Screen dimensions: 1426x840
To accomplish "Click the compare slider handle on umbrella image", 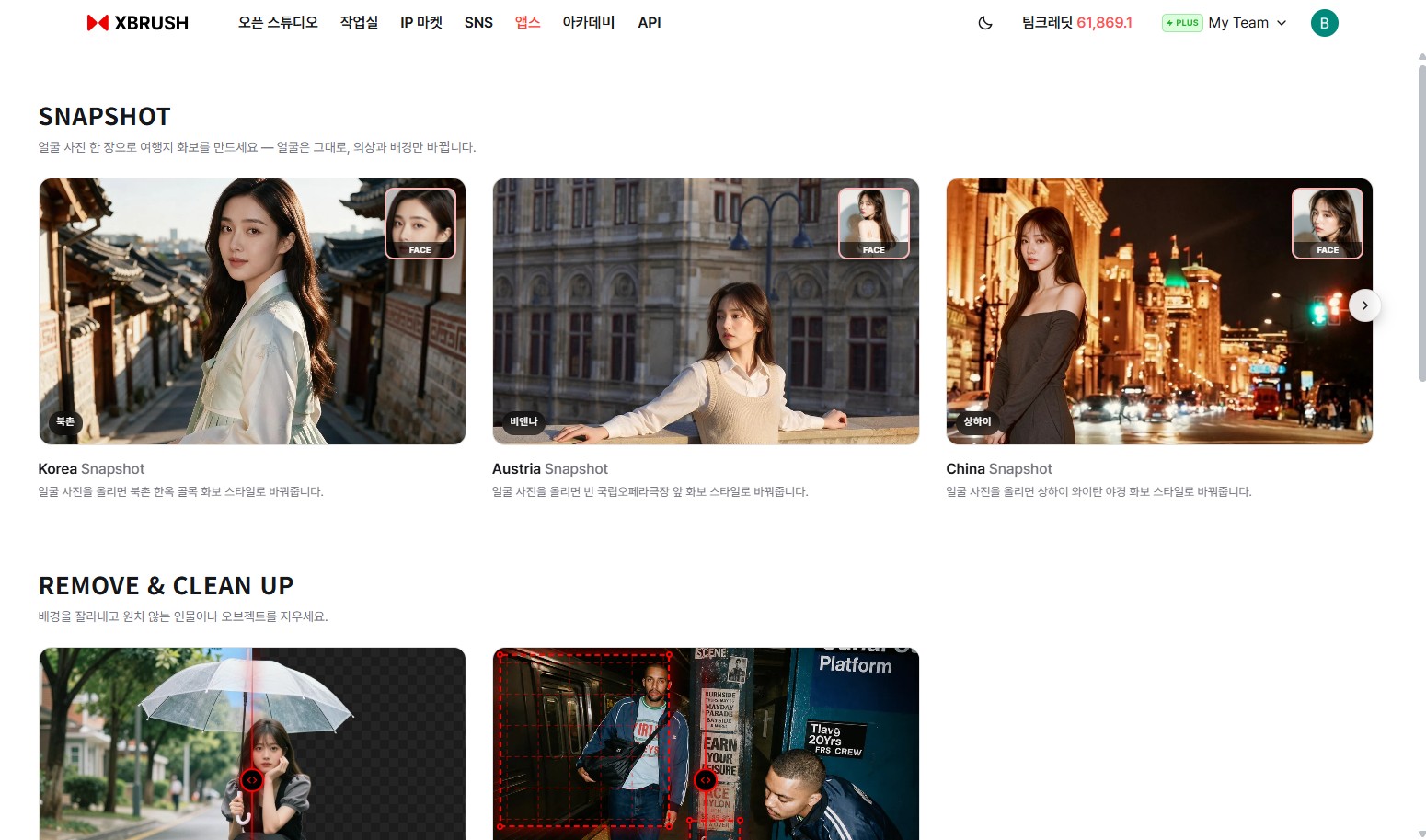I will tap(251, 780).
